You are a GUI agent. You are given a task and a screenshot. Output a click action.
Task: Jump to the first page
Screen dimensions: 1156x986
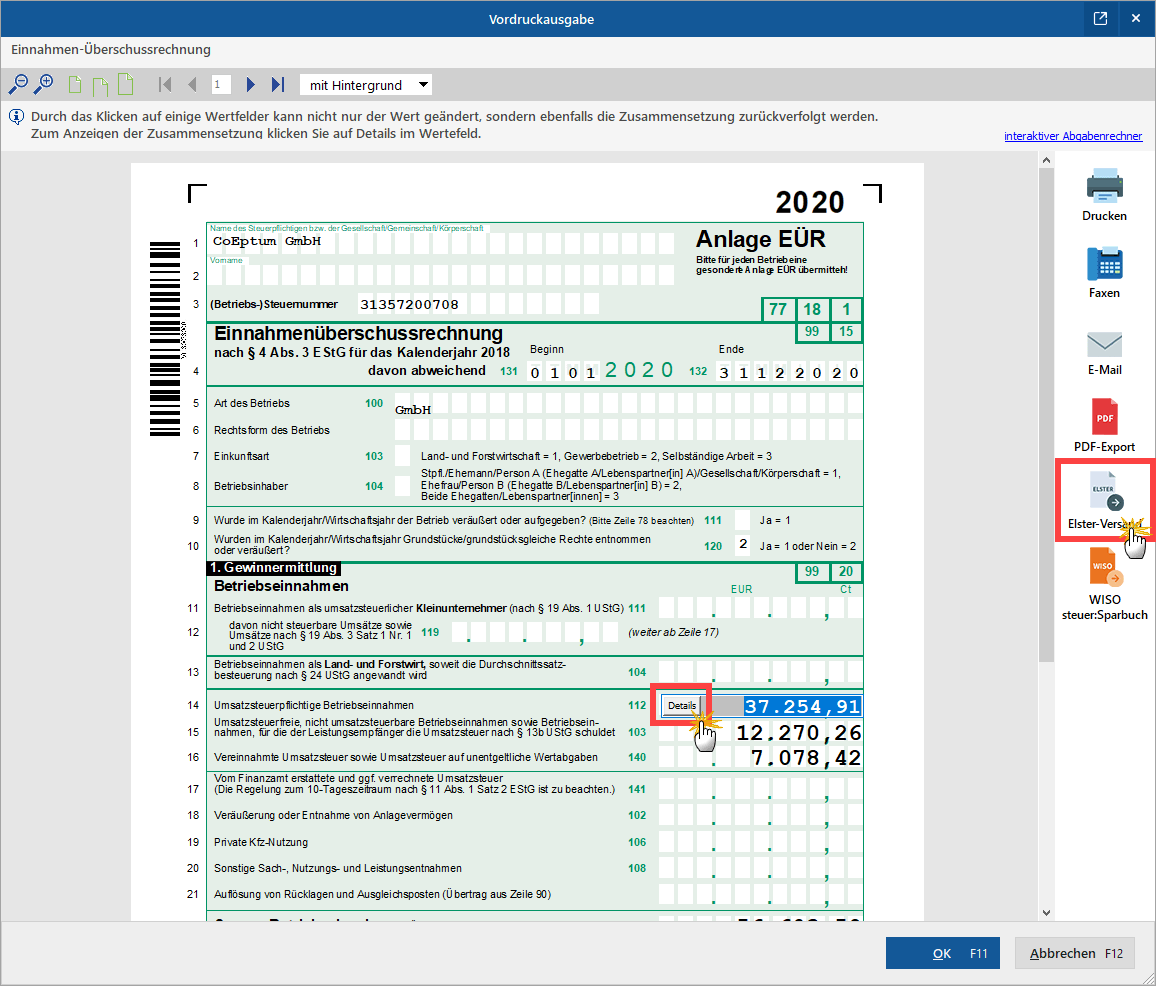(165, 85)
